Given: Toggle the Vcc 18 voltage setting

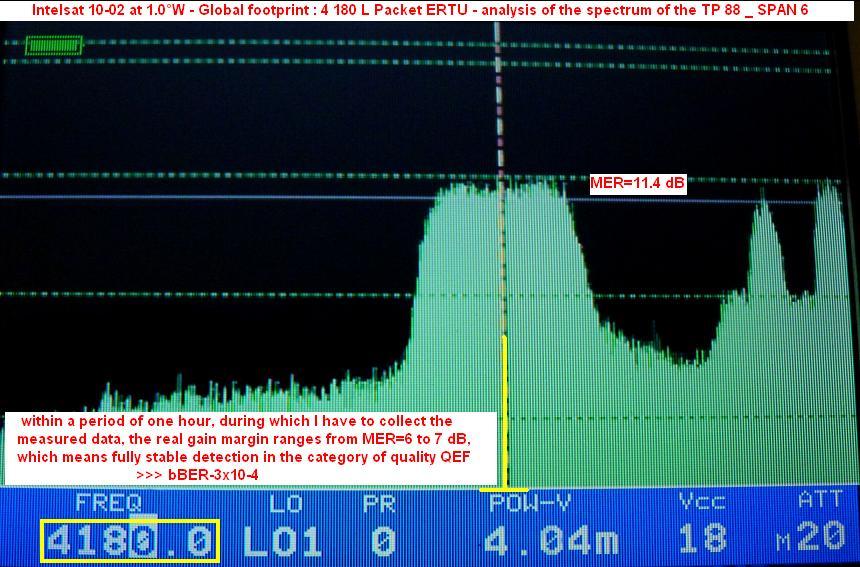Looking at the screenshot, I should tap(701, 540).
